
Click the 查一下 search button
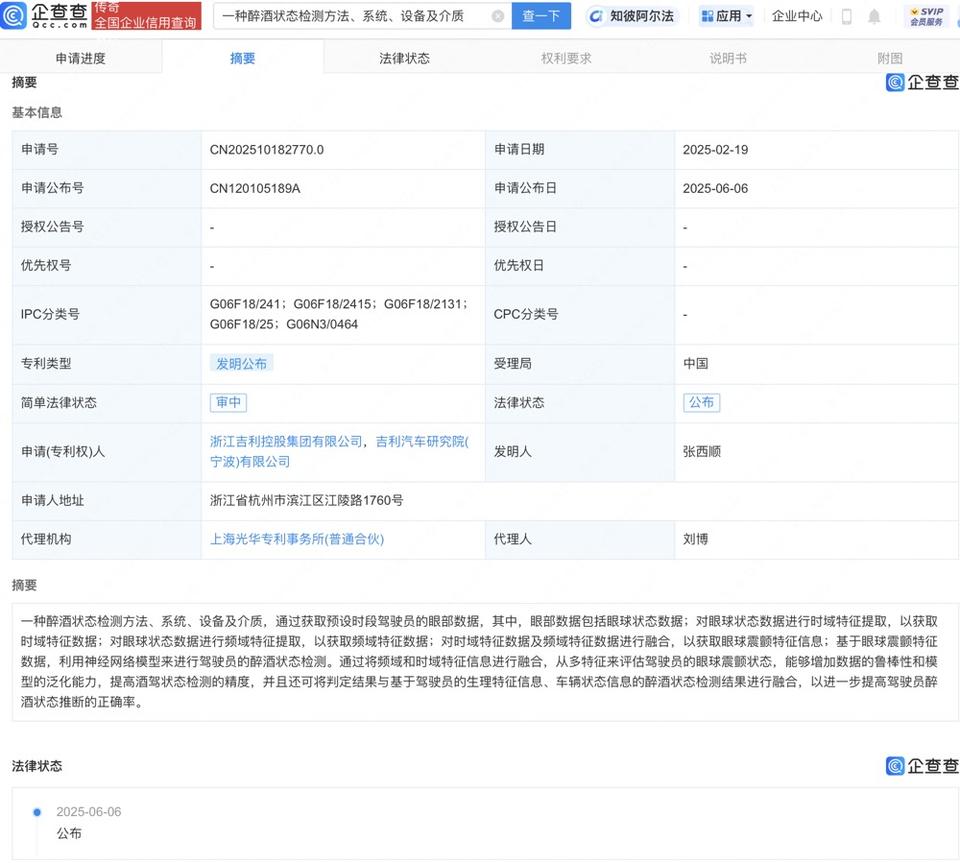click(541, 16)
